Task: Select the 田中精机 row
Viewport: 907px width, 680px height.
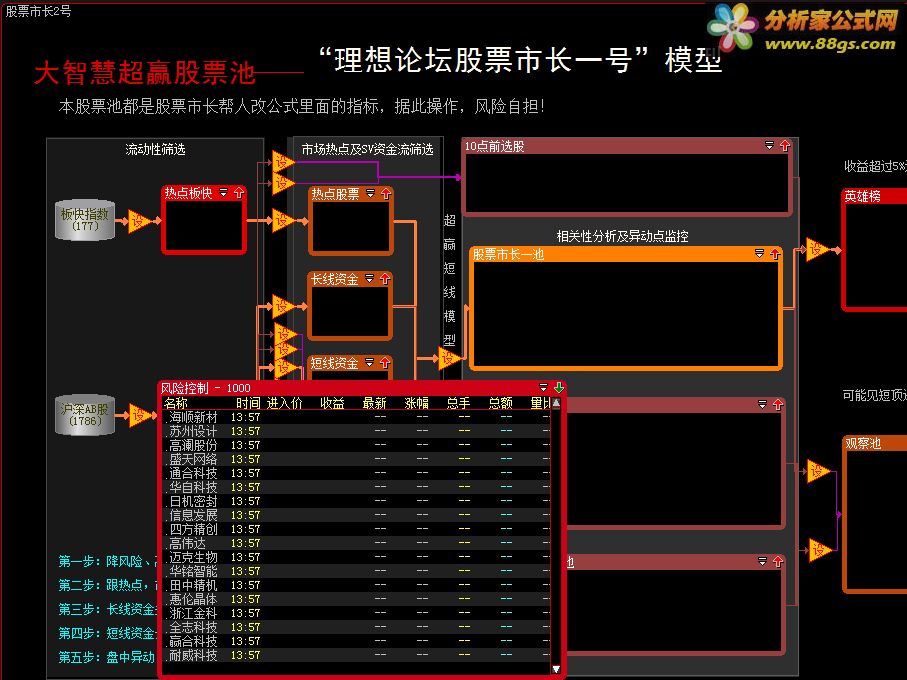Action: coord(357,585)
